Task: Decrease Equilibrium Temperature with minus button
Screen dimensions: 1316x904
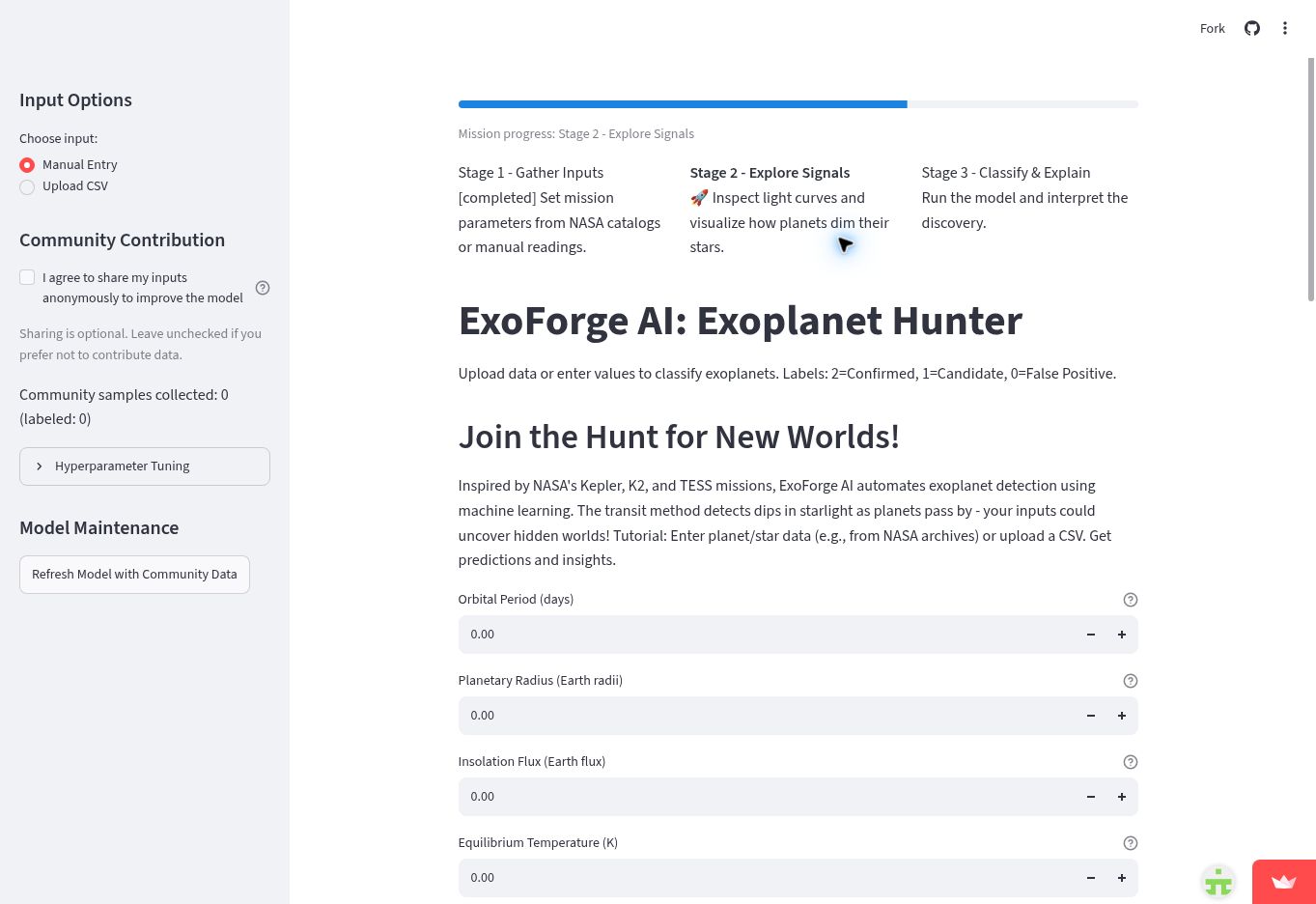Action: pos(1091,878)
